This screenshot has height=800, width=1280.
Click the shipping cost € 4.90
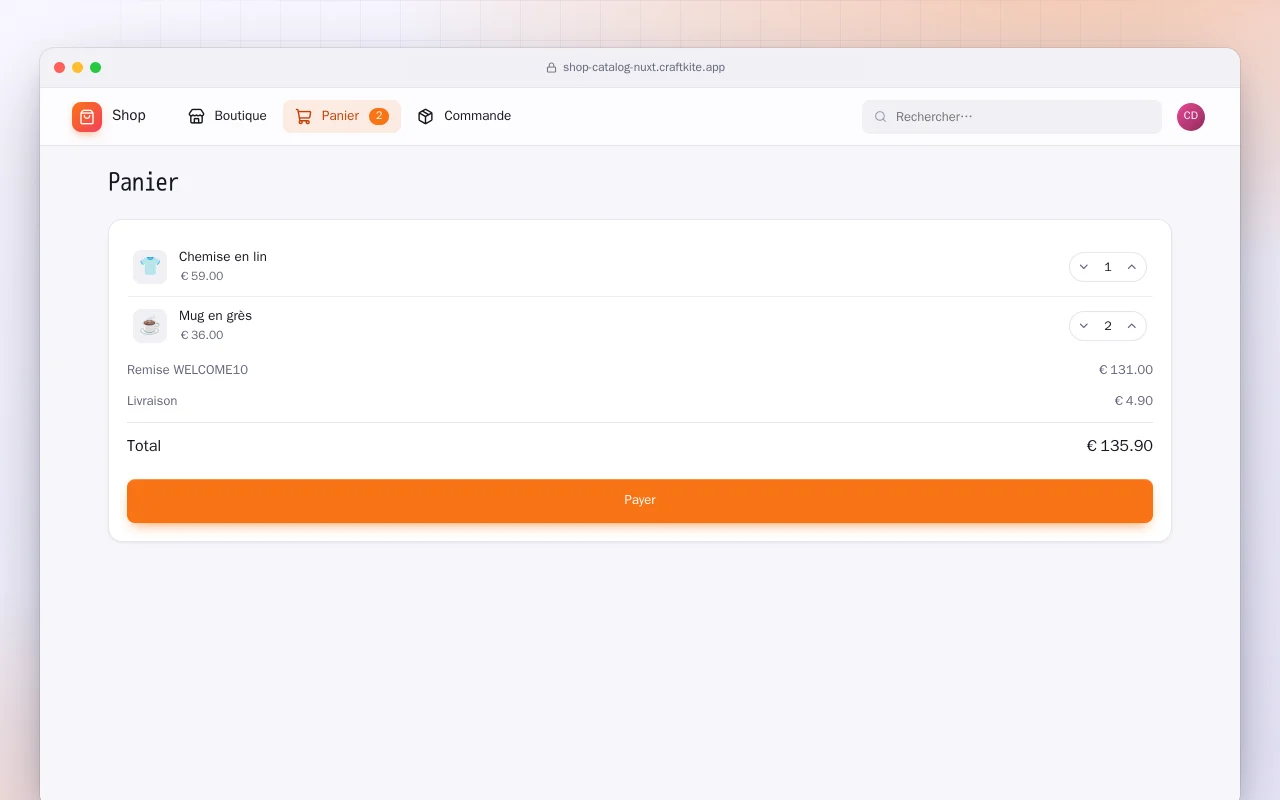1134,401
